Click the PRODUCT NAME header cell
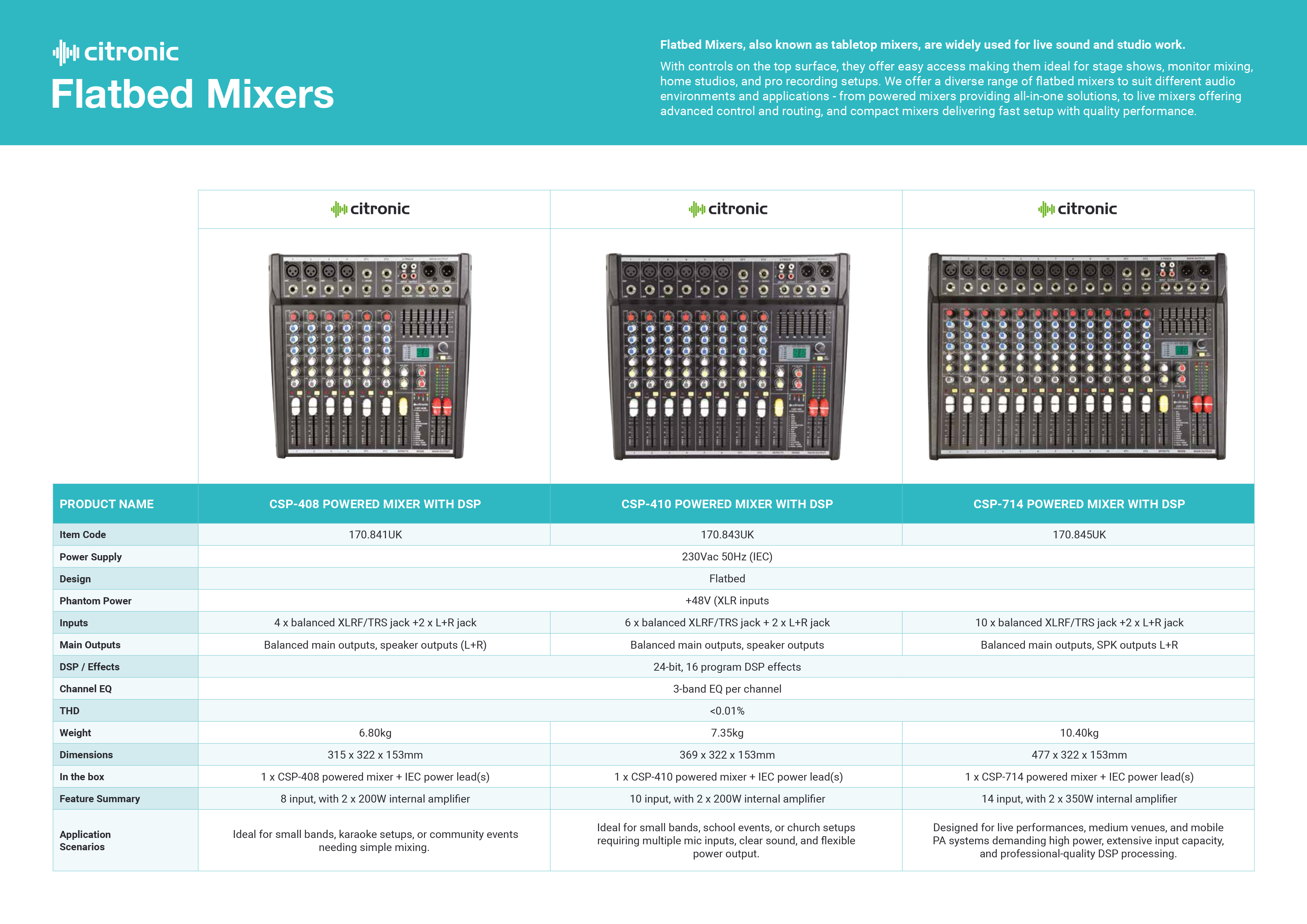 pyautogui.click(x=107, y=504)
